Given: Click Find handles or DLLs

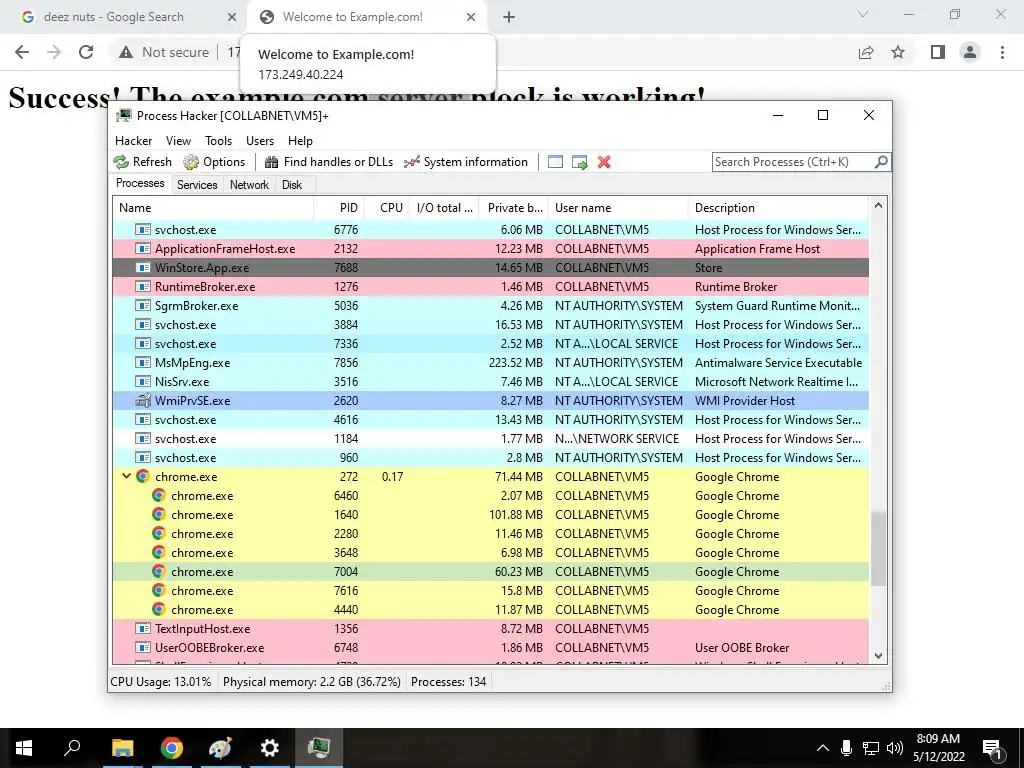Looking at the screenshot, I should pos(328,162).
